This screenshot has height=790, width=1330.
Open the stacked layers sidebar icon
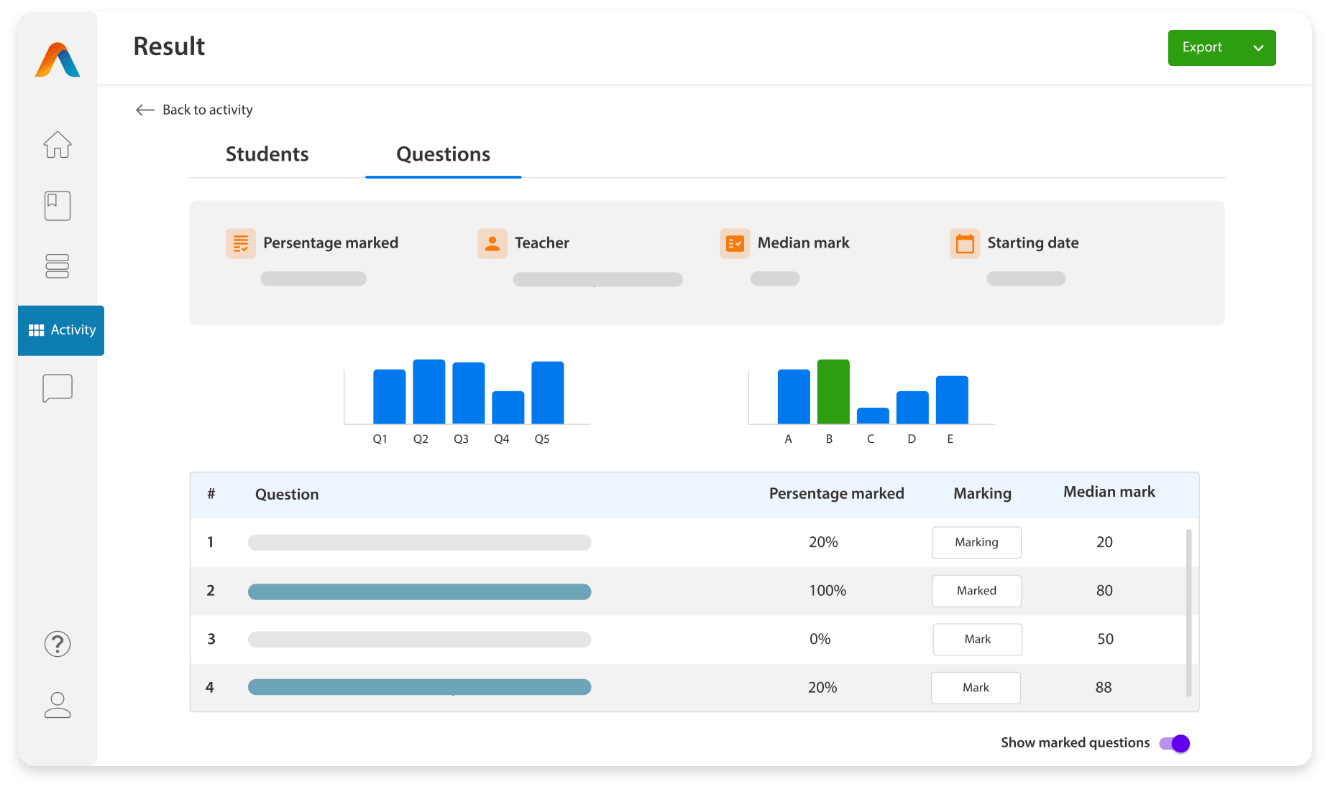pos(57,266)
